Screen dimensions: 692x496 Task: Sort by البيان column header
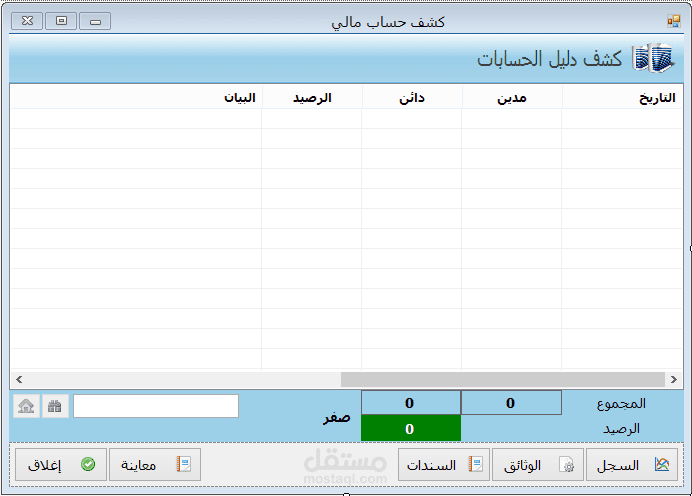(x=136, y=97)
